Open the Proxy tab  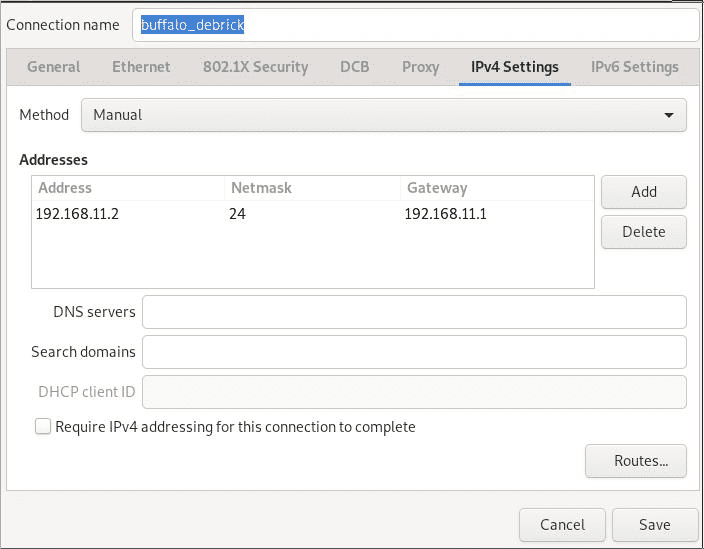click(420, 67)
